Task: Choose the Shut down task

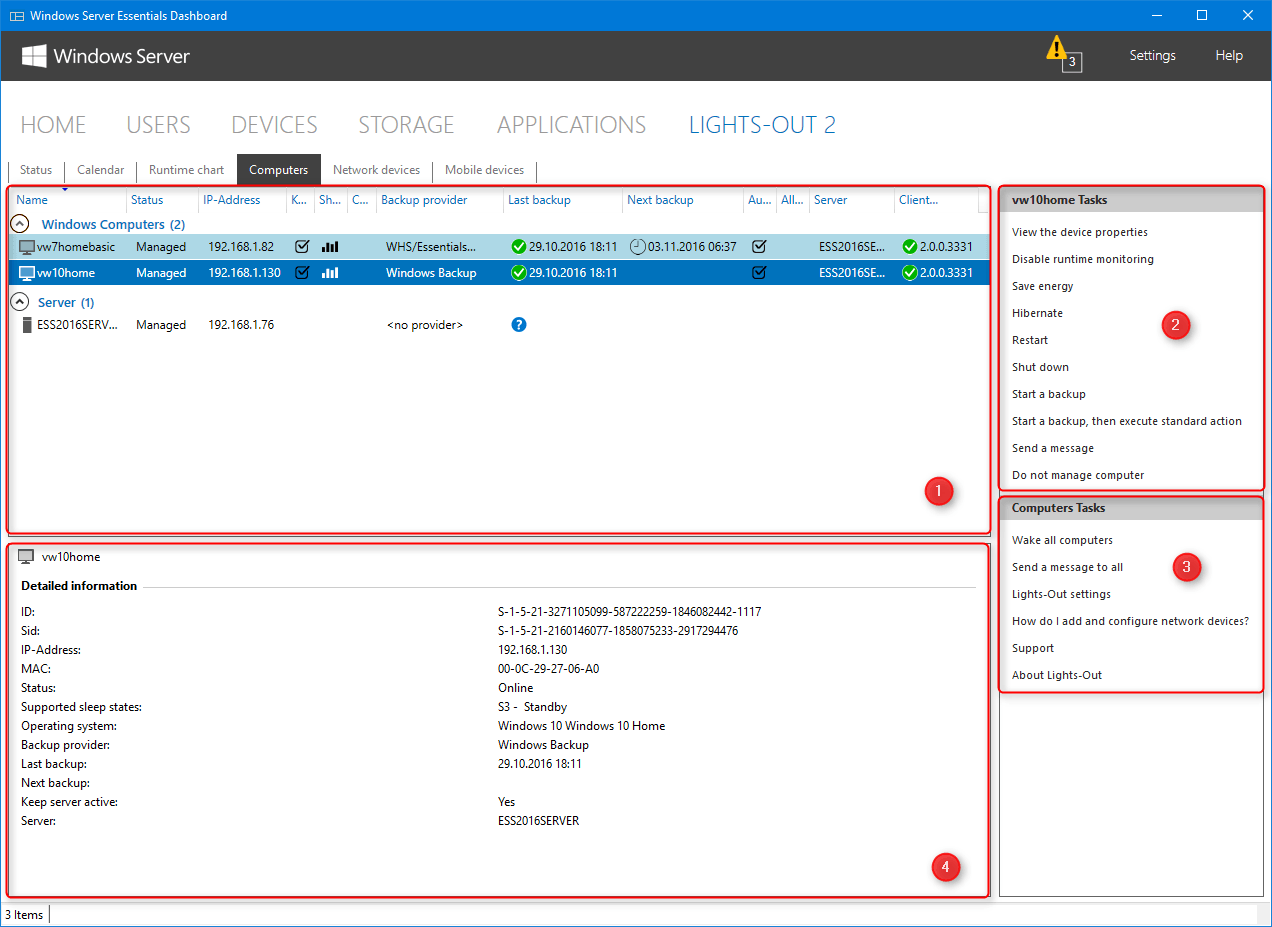Action: click(1041, 367)
